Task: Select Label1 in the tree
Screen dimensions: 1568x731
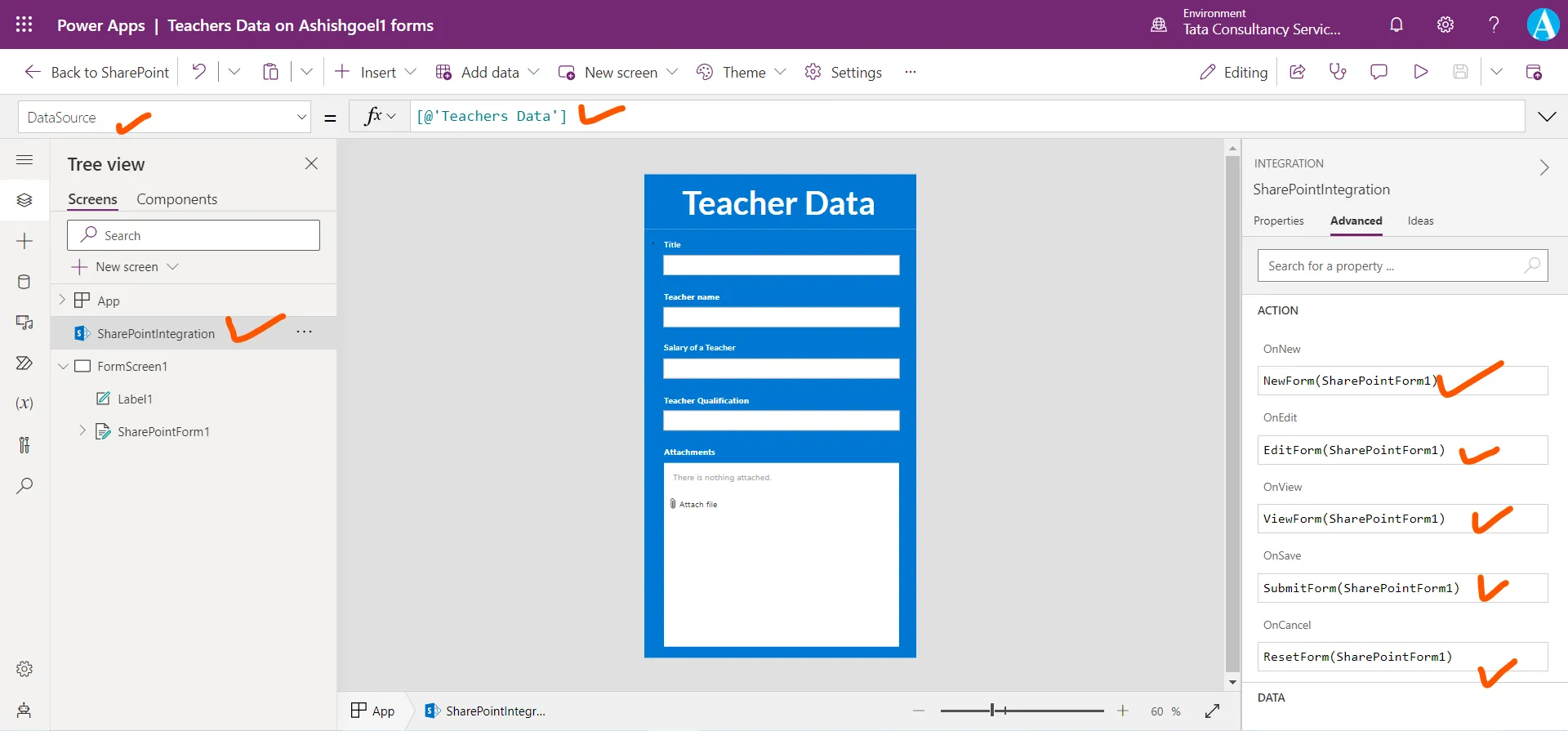Action: click(x=135, y=399)
